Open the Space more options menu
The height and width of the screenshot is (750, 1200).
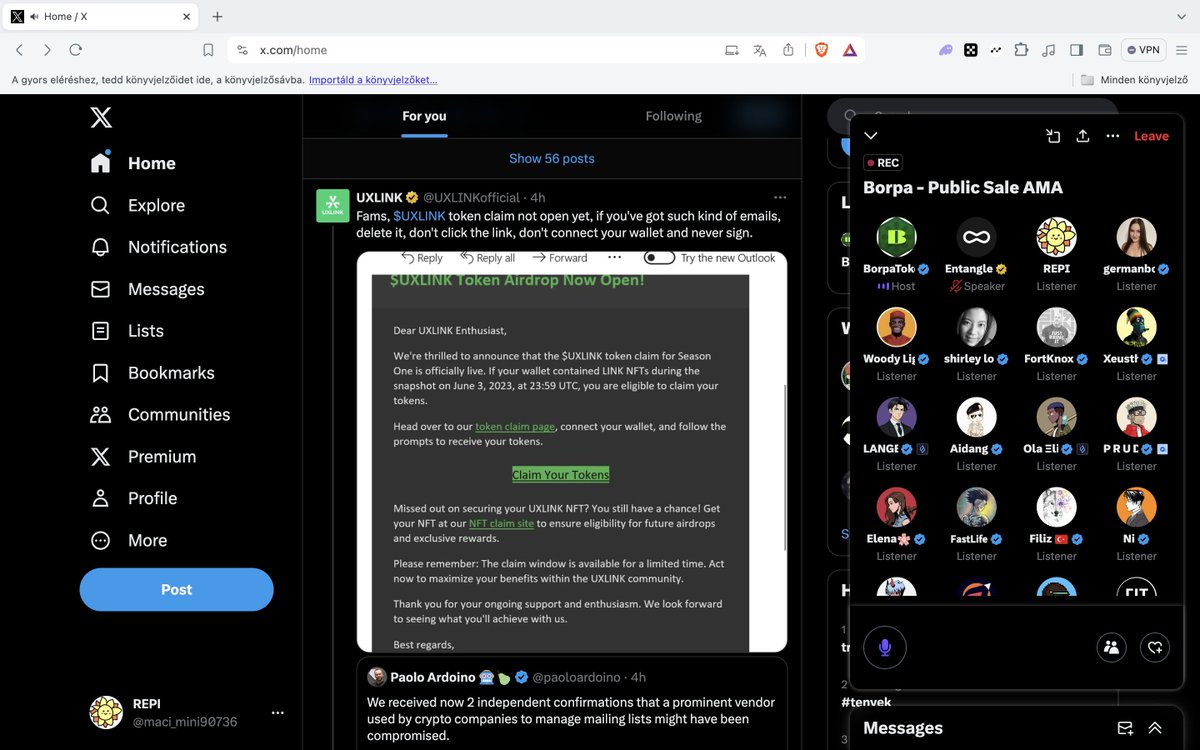point(1113,136)
